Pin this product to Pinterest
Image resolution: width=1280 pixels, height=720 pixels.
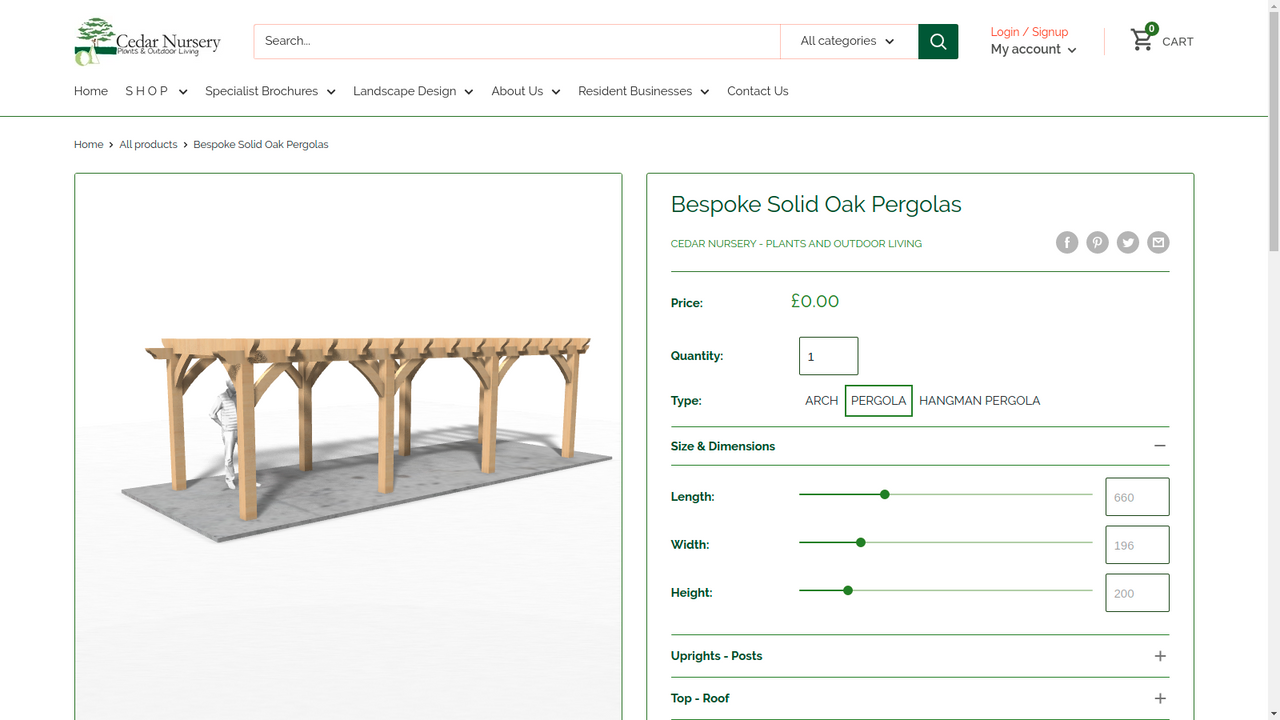click(x=1097, y=242)
